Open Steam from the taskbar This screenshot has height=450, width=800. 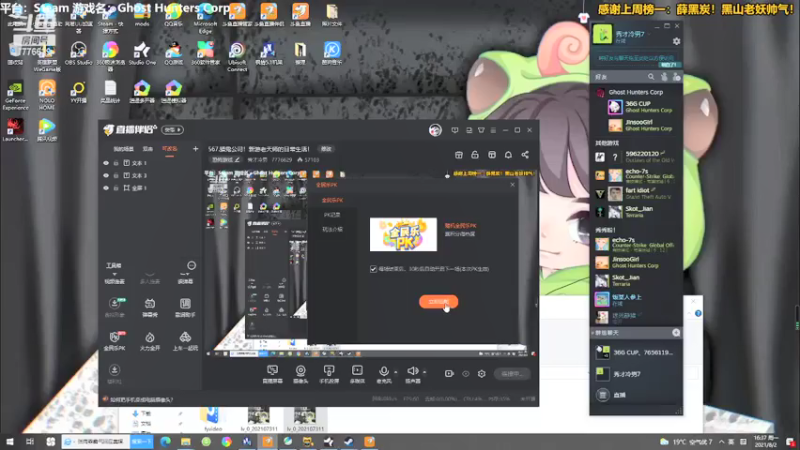coord(348,441)
